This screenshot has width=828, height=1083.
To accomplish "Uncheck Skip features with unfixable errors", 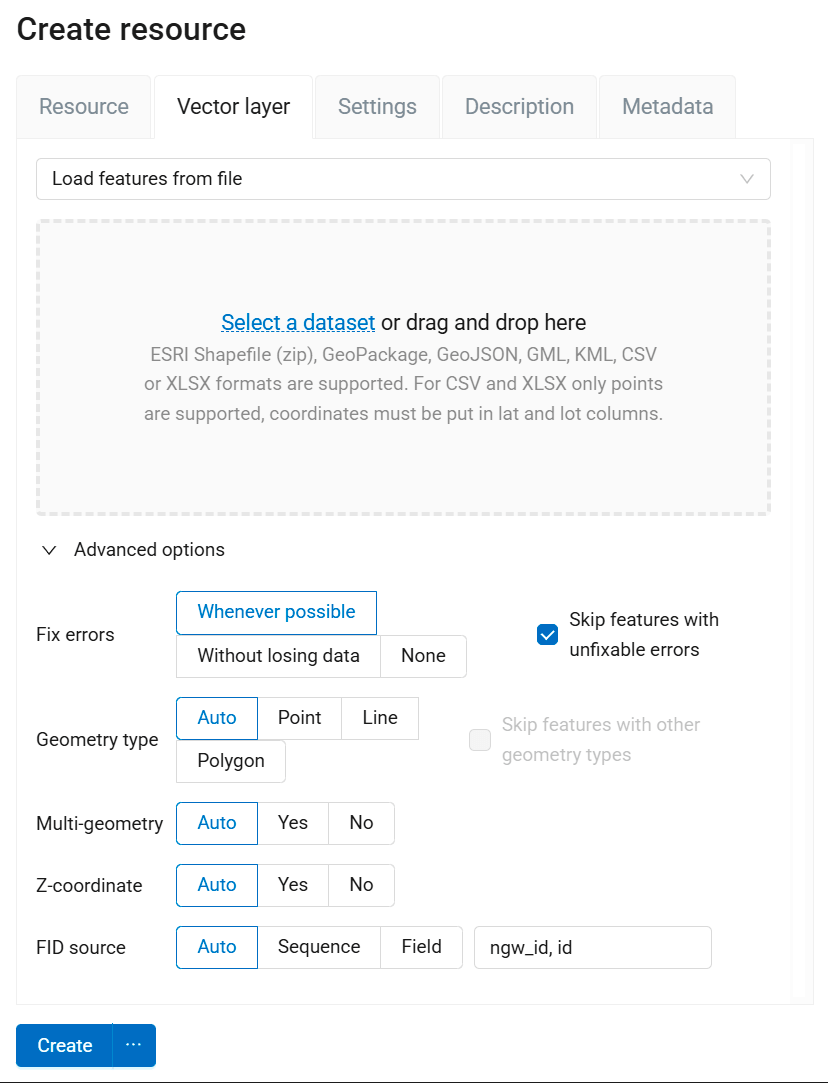I will (x=547, y=635).
